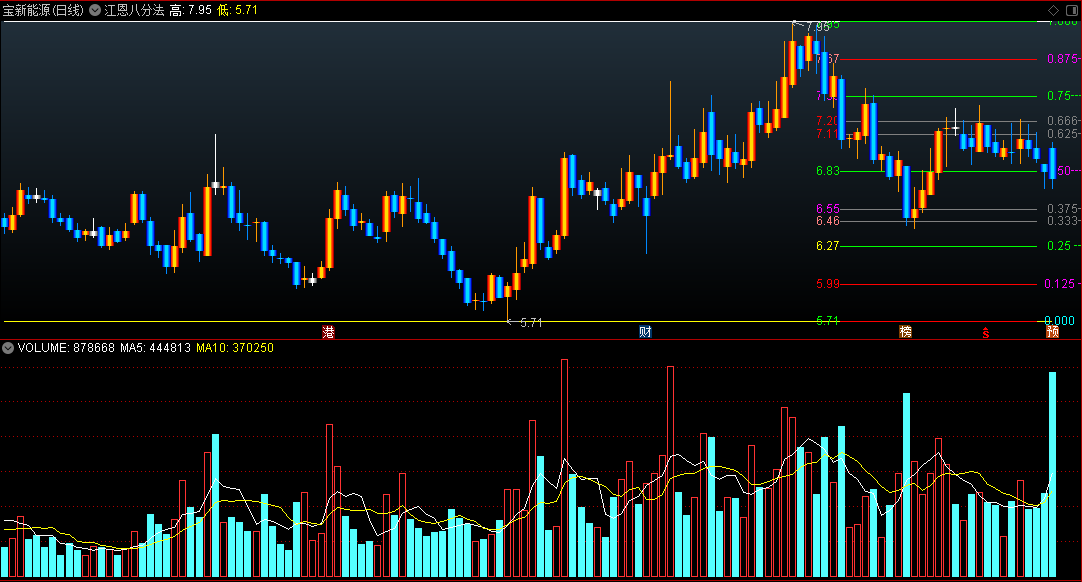Click the red $ event marker

click(985, 333)
